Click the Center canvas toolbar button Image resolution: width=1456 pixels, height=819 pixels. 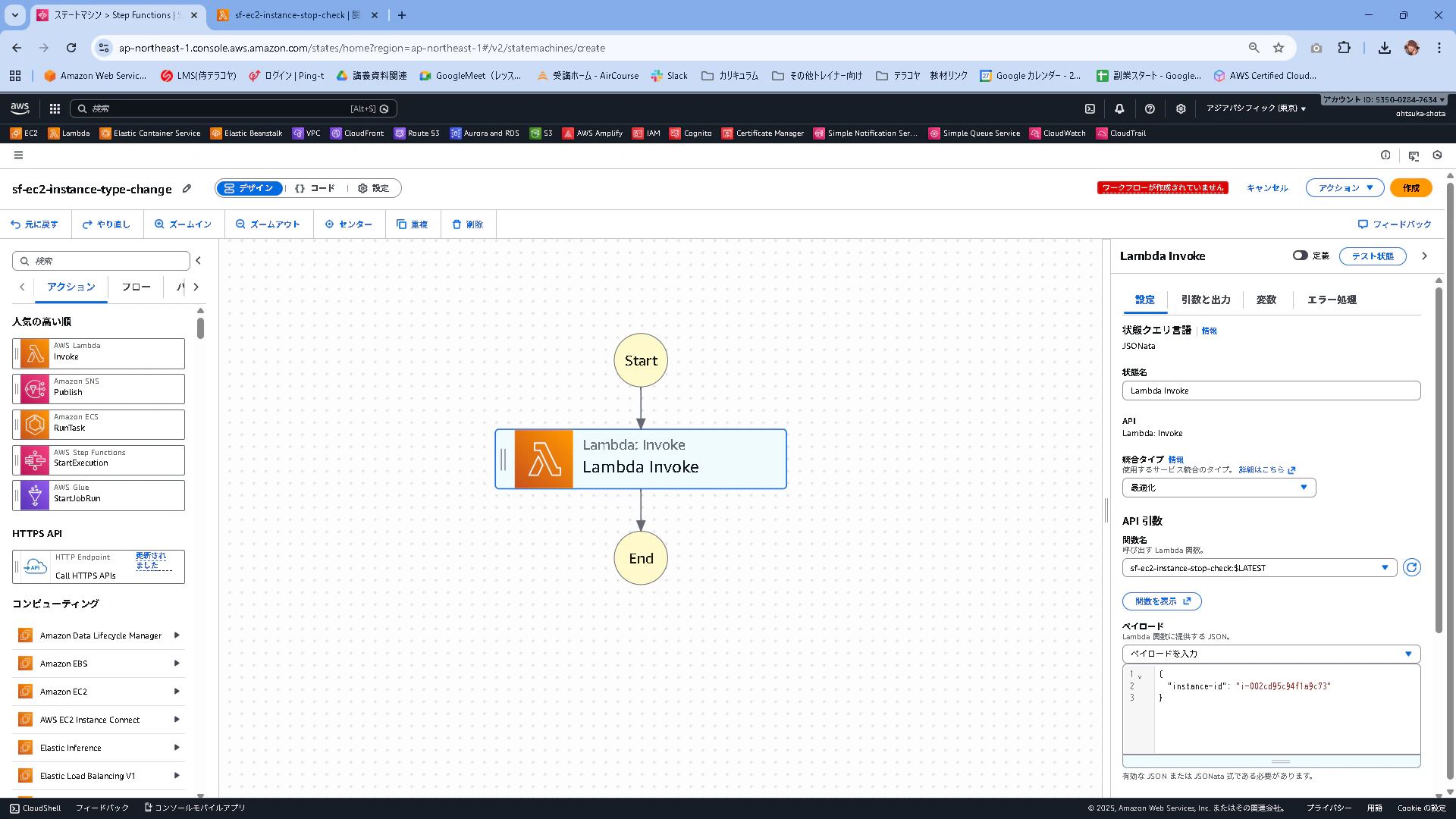(x=349, y=224)
